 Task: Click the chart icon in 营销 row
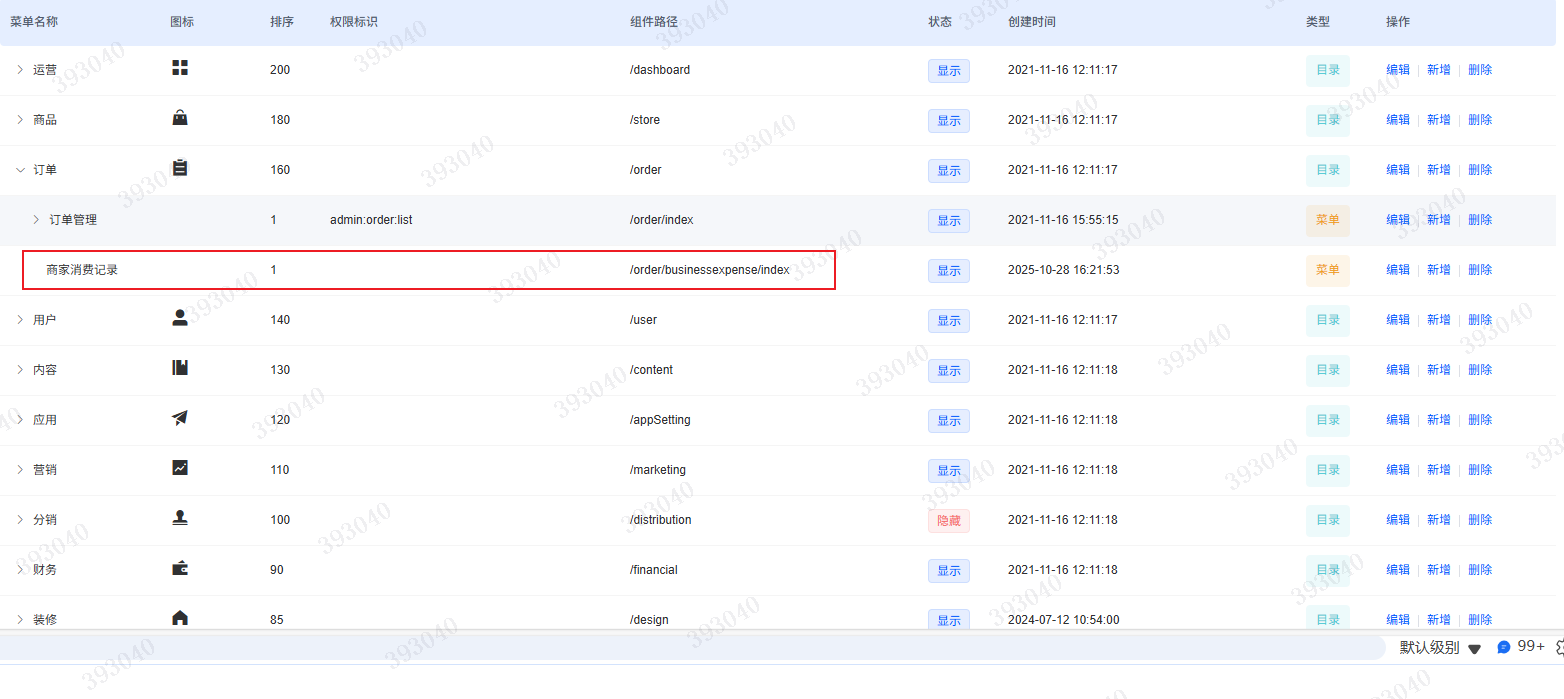180,468
